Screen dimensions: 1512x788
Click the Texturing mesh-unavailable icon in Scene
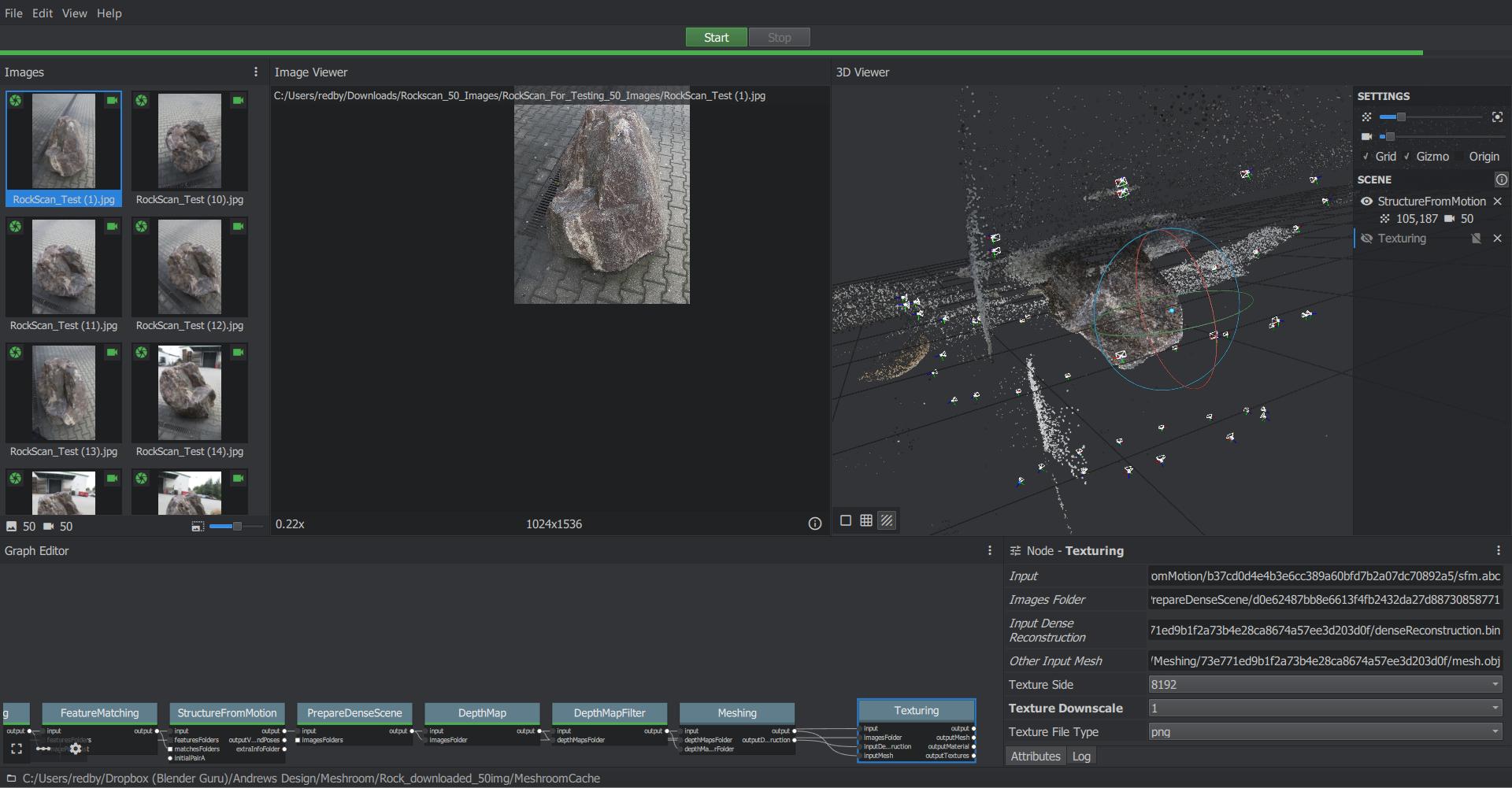(x=1477, y=239)
